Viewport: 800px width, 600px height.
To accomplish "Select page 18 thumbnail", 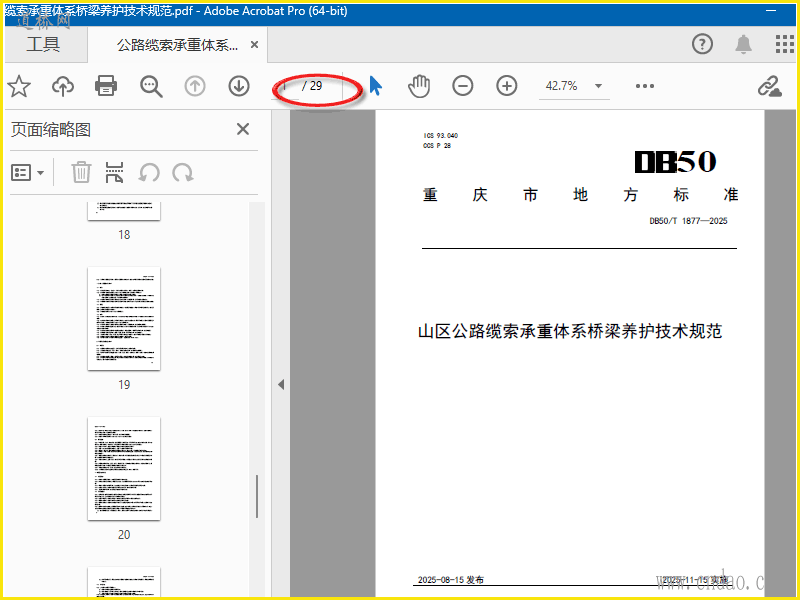I will pos(124,211).
